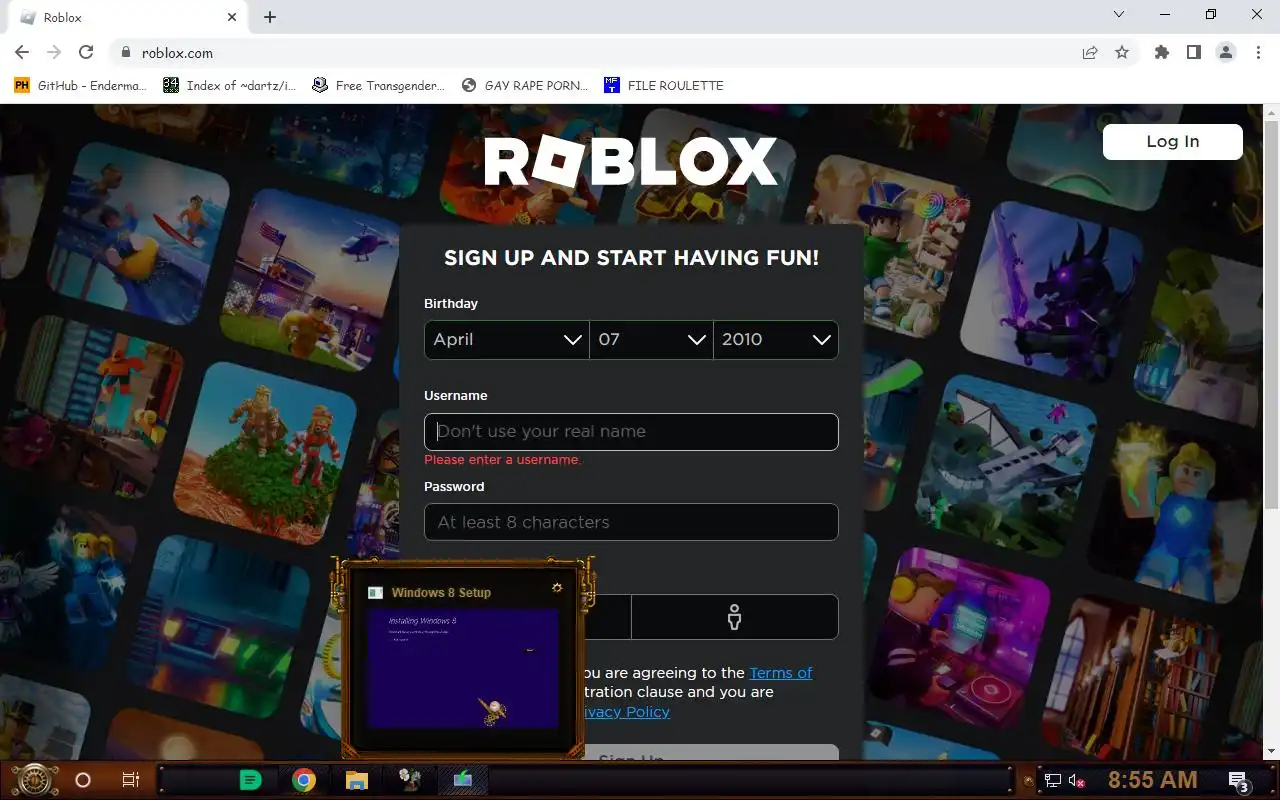
Task: Bookmark this page with the star icon
Action: click(x=1122, y=53)
